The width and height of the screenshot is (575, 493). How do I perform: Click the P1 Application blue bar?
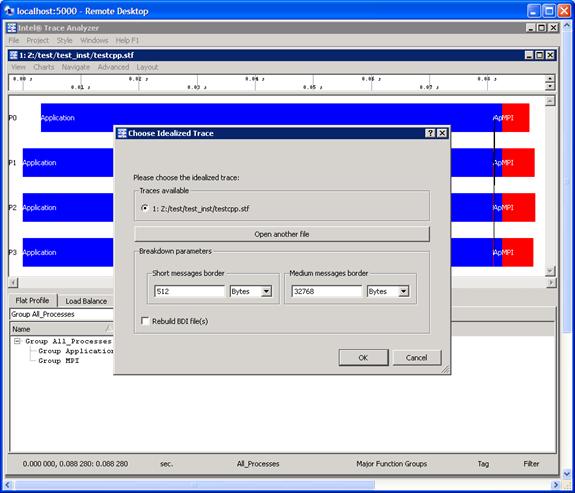click(68, 162)
